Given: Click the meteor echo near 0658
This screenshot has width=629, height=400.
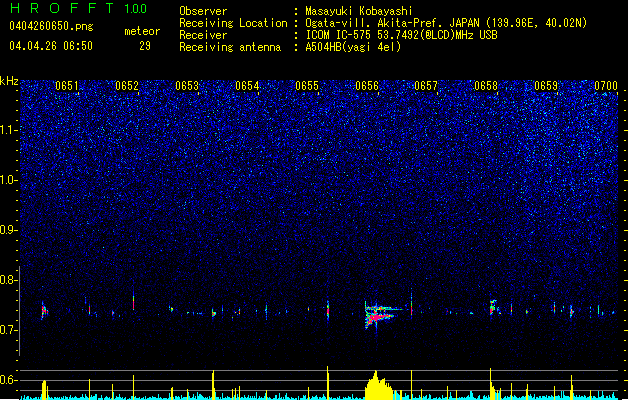Looking at the screenshot, I should click(x=493, y=307).
